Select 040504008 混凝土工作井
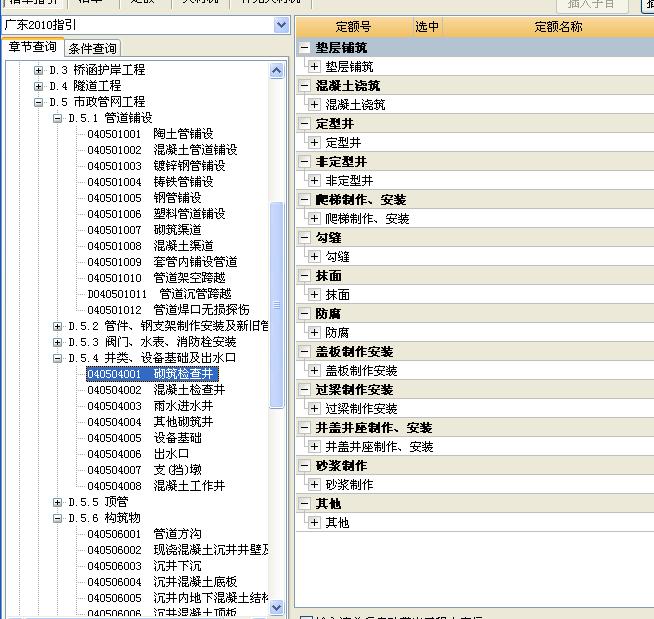Viewport: 654px width, 619px height. (x=156, y=486)
